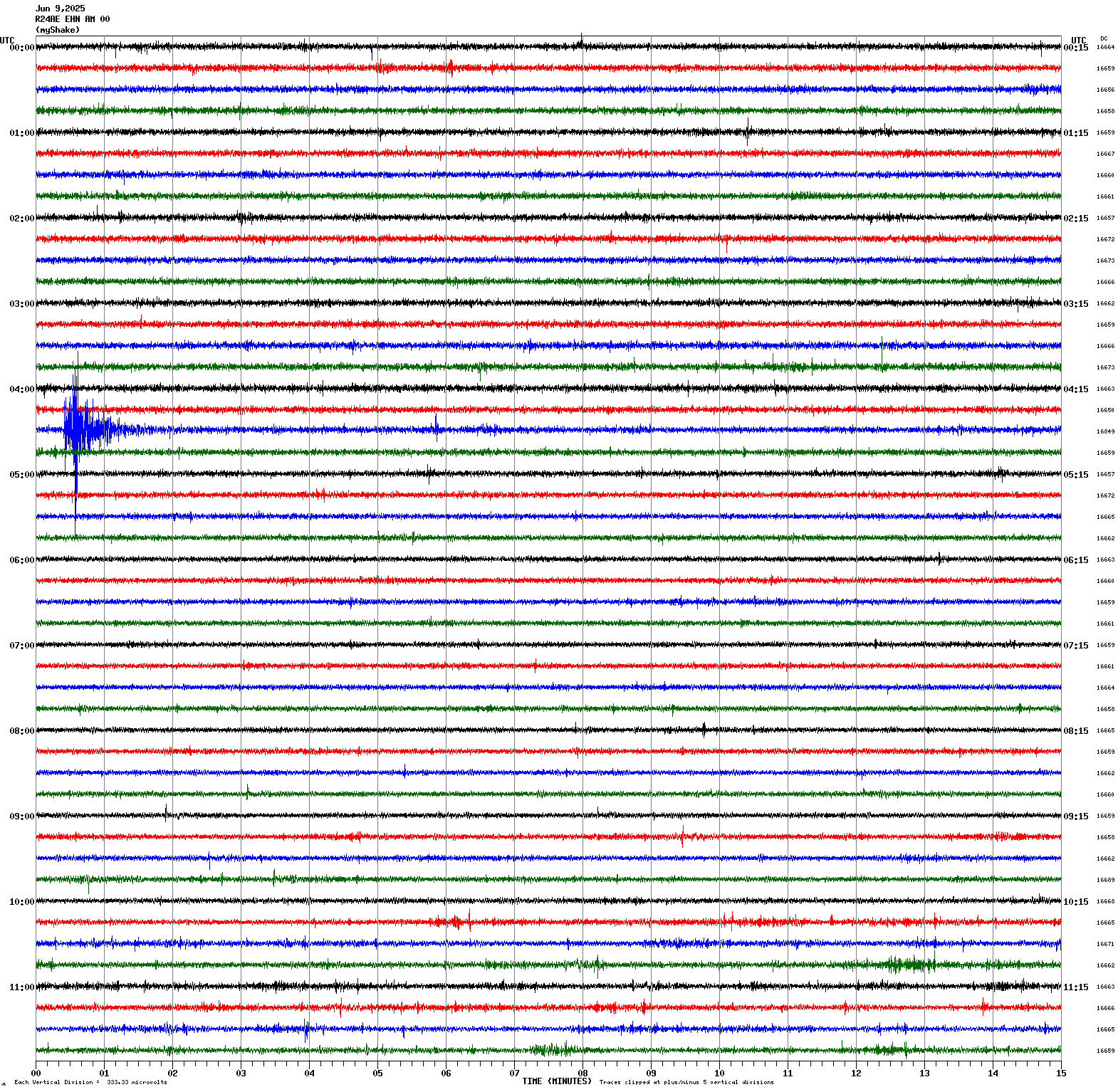
Task: Click minute tick label "14" on the x-axis
Action: coord(993,1073)
